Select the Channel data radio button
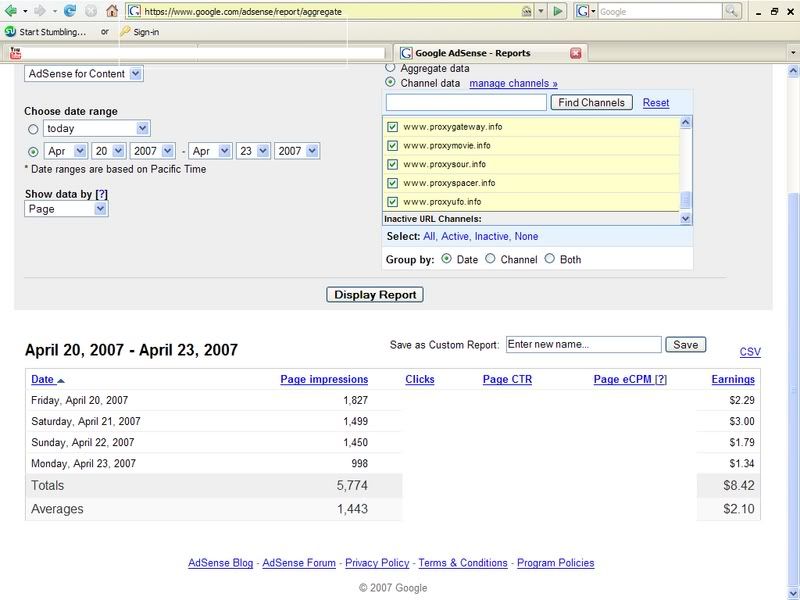This screenshot has width=800, height=600. click(x=390, y=82)
